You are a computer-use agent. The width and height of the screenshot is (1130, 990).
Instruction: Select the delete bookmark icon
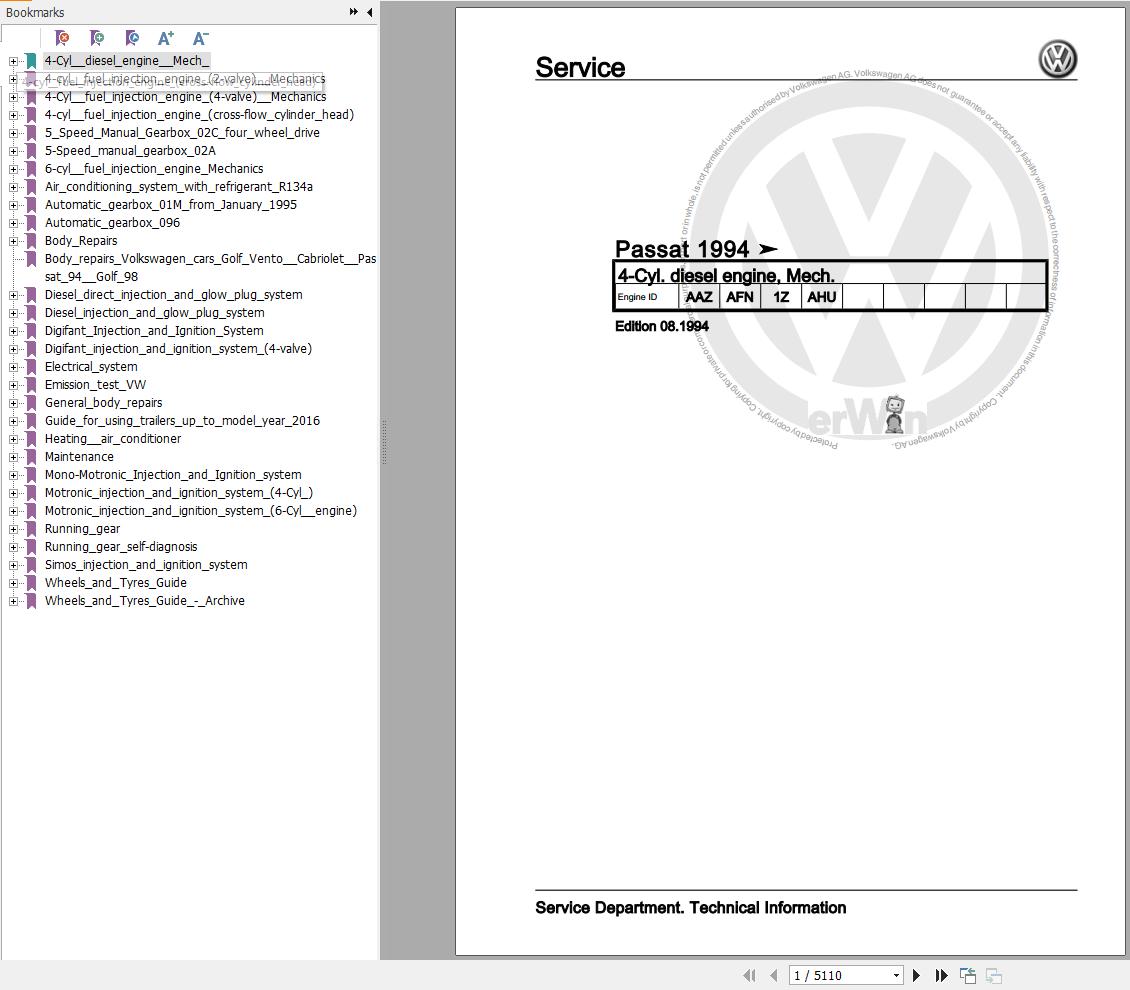62,38
